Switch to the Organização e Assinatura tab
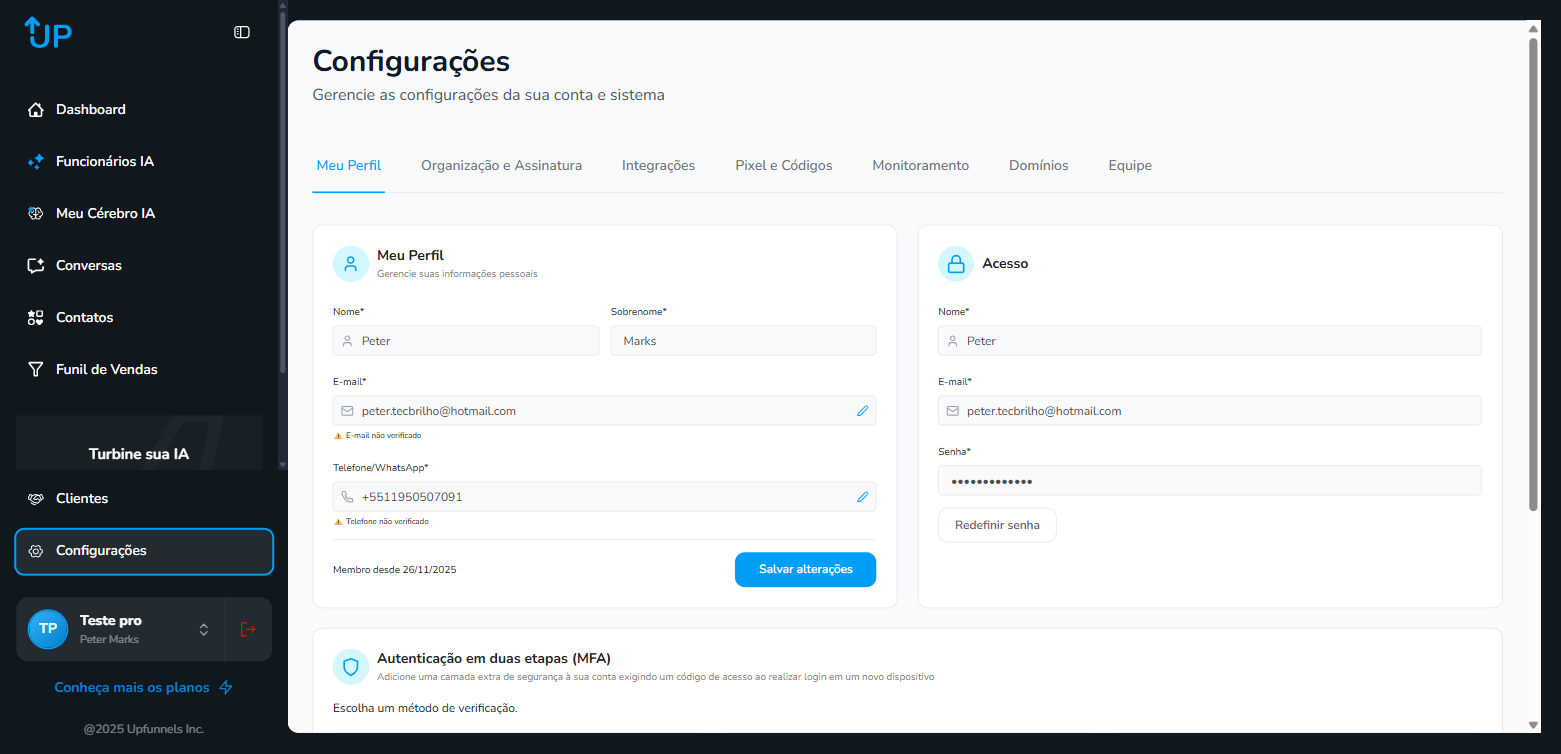 501,165
